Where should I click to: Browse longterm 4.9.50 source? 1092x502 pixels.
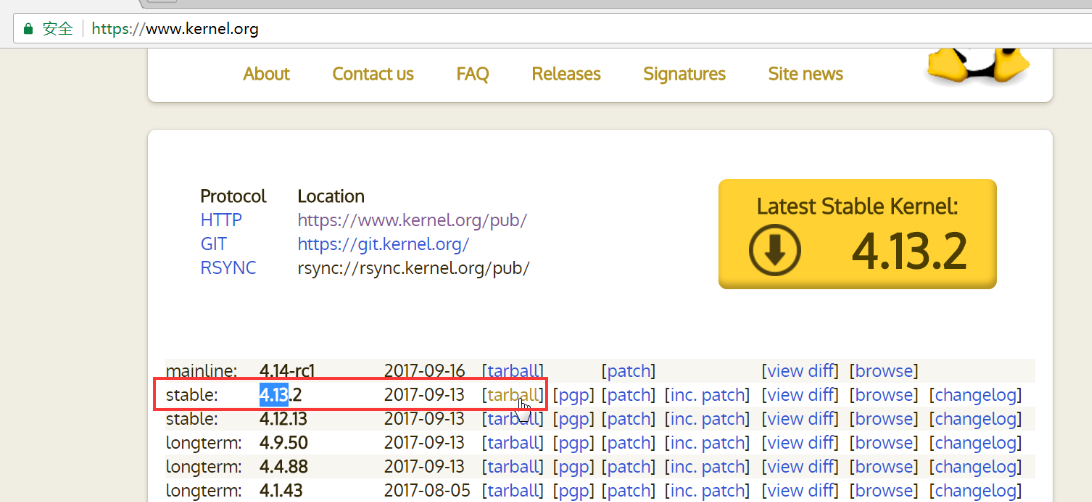pos(884,443)
